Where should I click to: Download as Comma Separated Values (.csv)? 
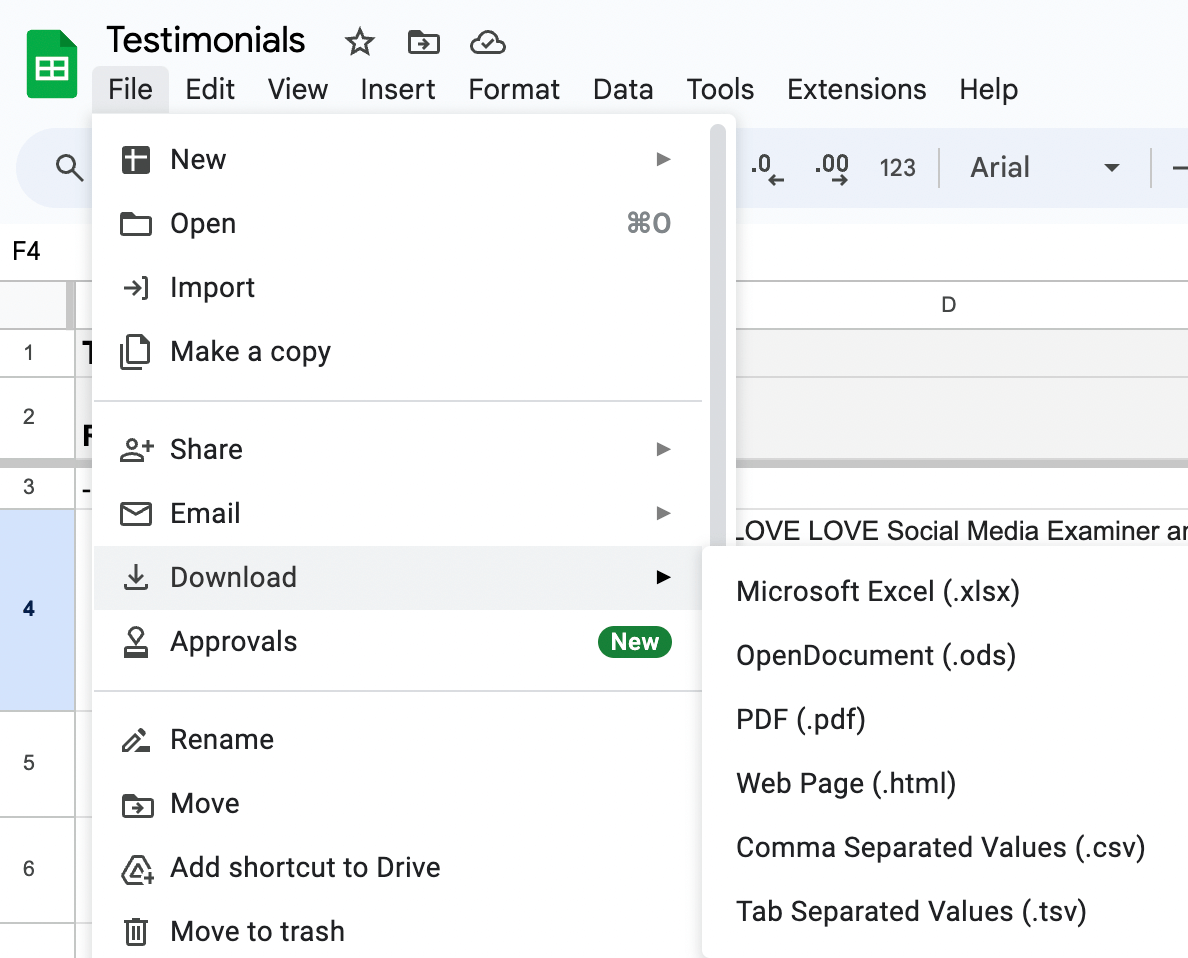tap(945, 847)
